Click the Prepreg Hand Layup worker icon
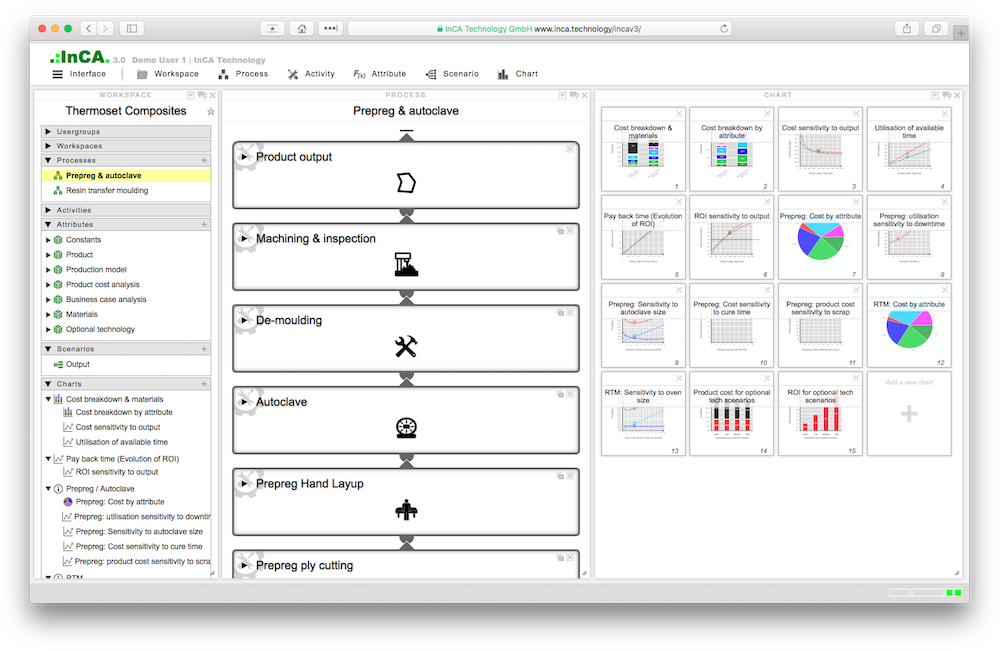 click(x=406, y=509)
